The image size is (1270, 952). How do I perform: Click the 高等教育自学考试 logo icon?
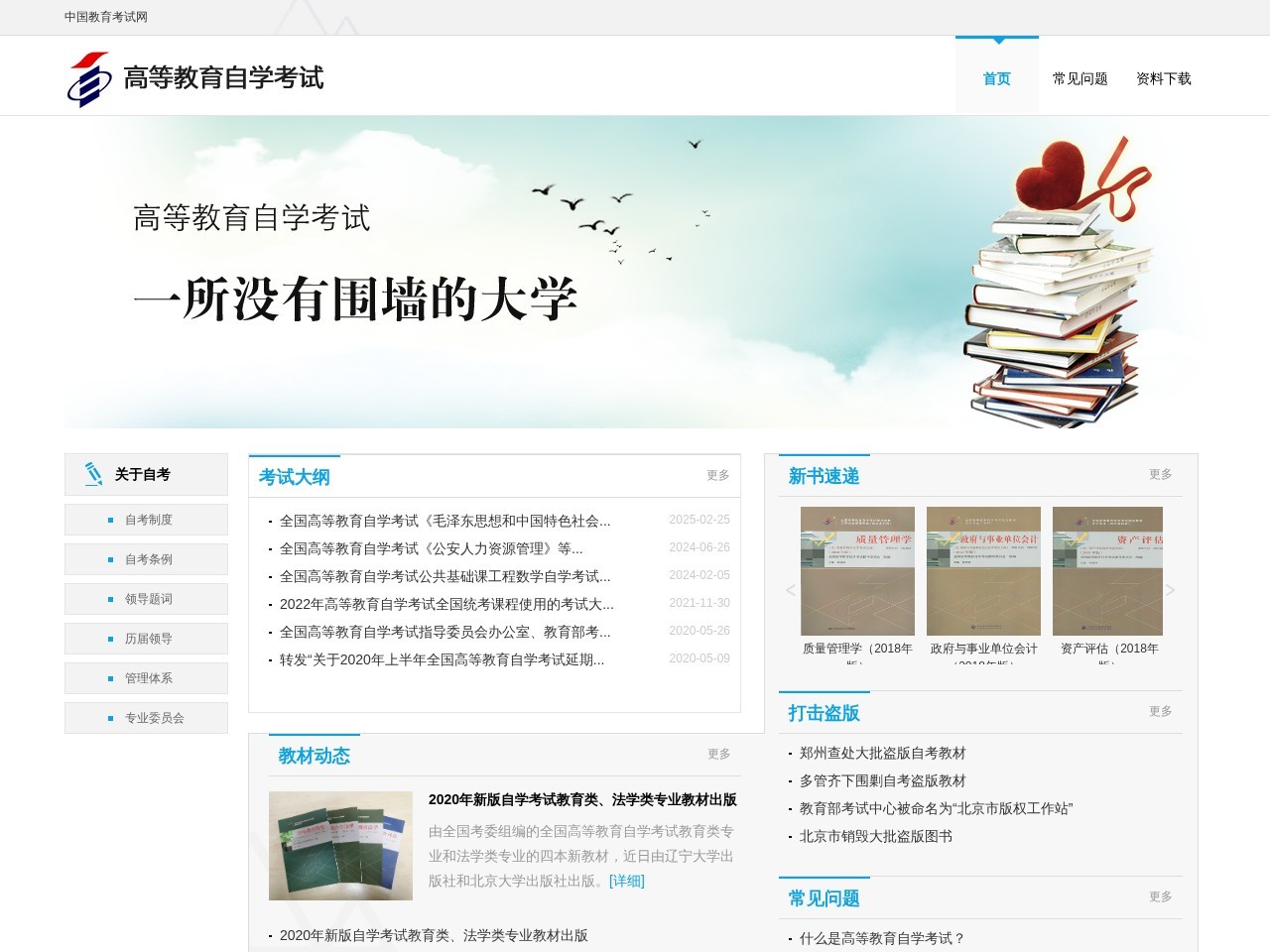coord(87,76)
